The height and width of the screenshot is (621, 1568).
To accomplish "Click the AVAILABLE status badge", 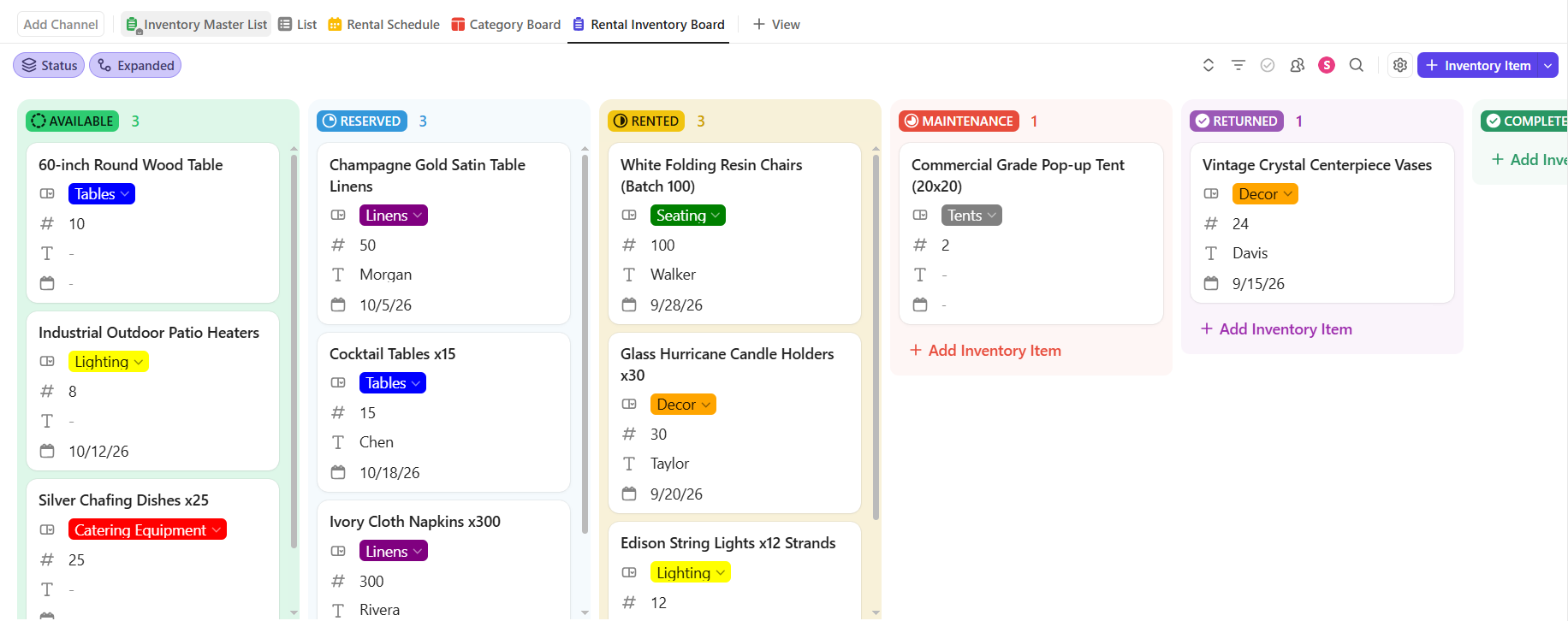I will (x=73, y=121).
